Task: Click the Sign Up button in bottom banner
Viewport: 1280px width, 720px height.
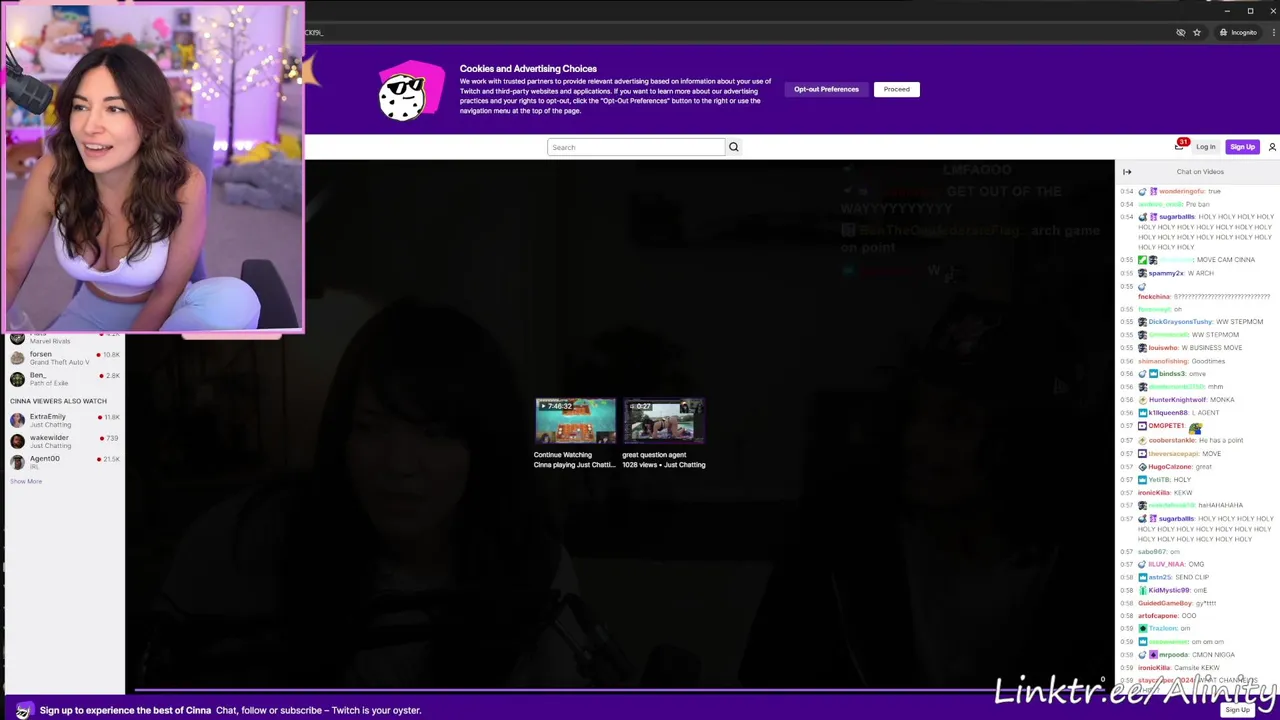Action: point(1237,710)
